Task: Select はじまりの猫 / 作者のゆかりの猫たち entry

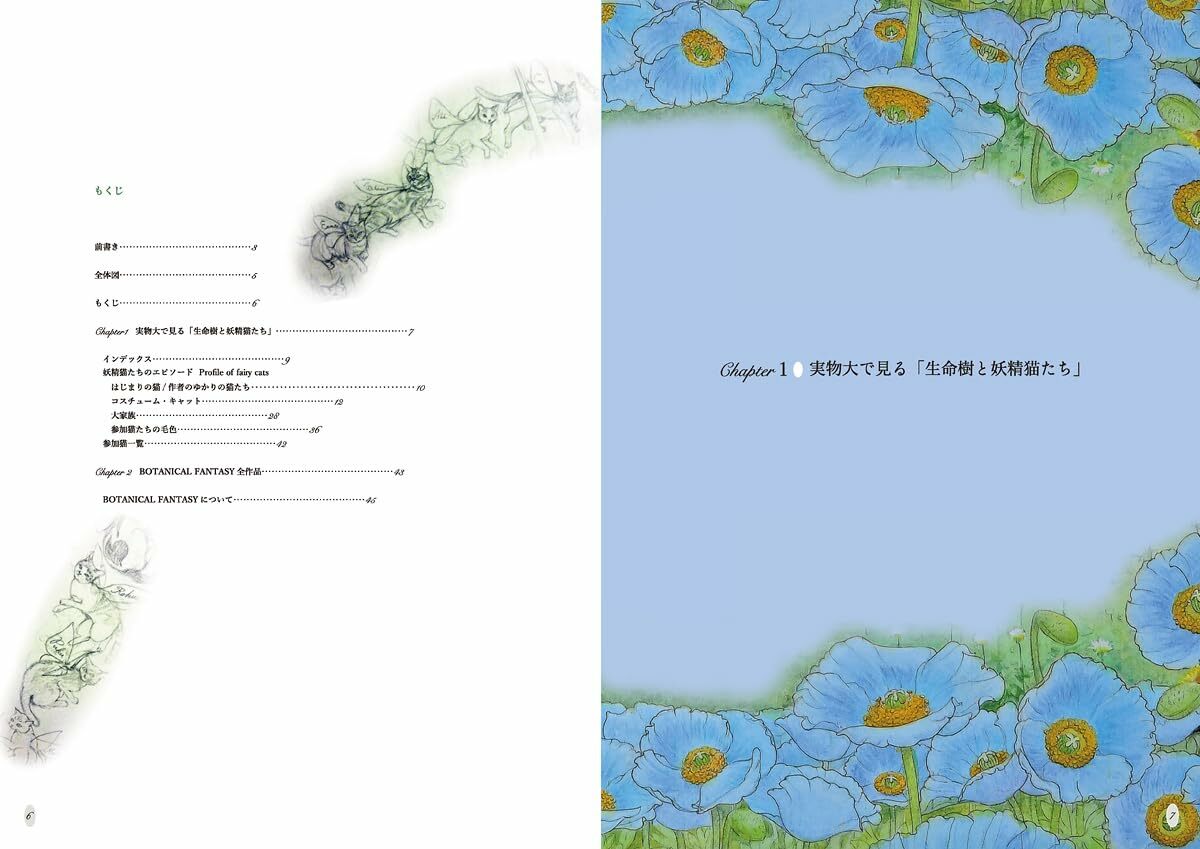Action: pyautogui.click(x=268, y=386)
